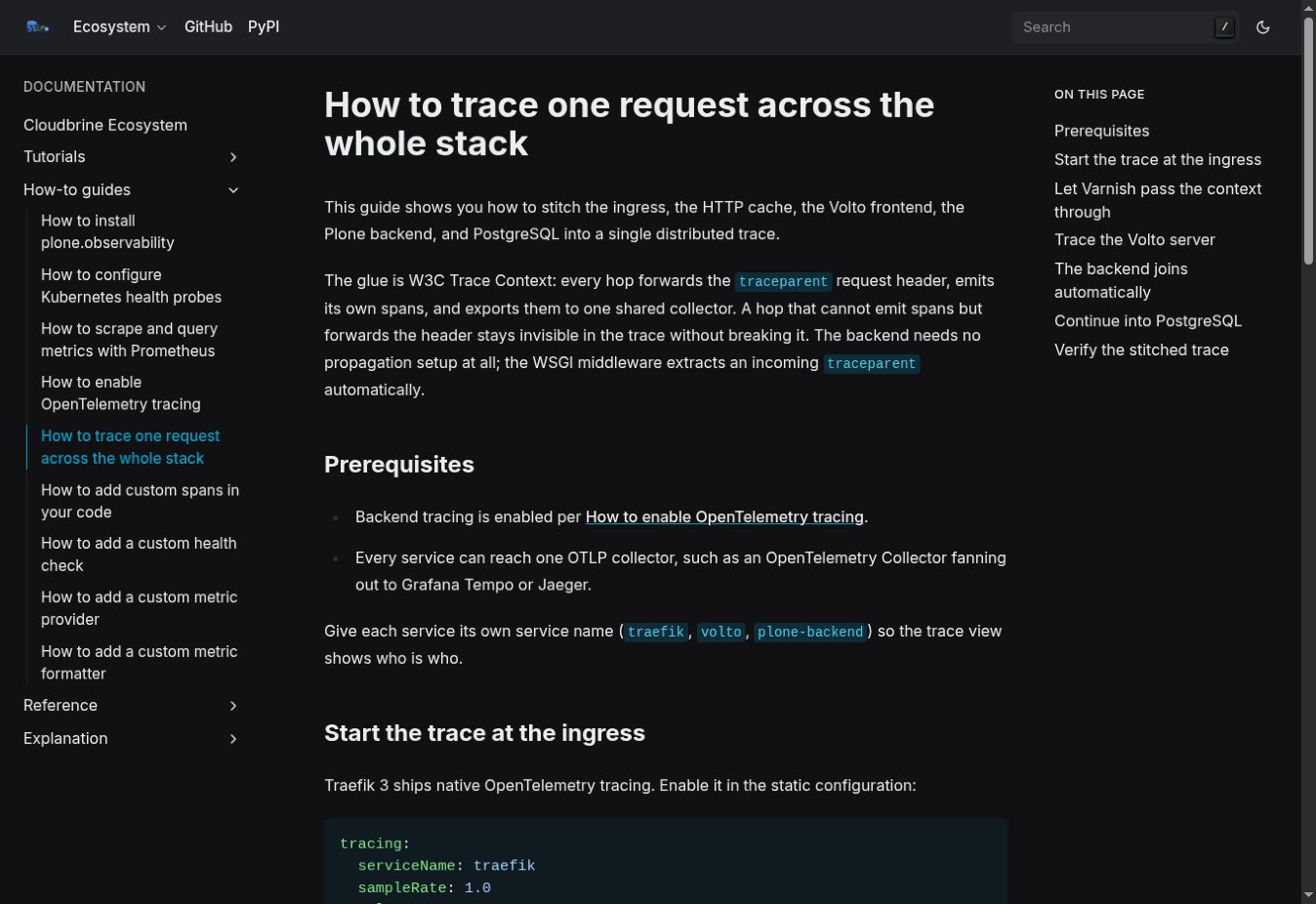Viewport: 1316px width, 904px height.
Task: Open the Ecosystem dropdown menu
Action: [120, 27]
